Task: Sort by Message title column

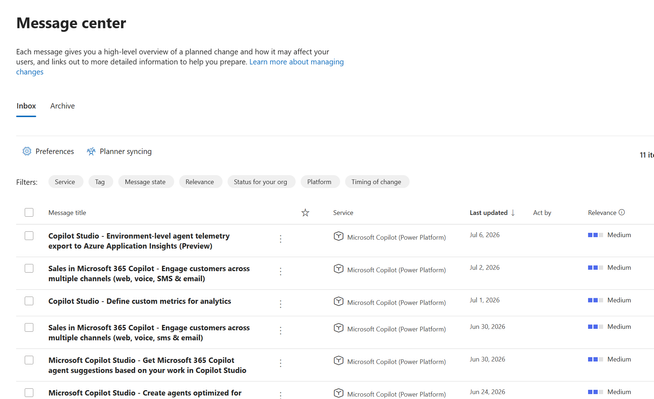Action: point(67,213)
